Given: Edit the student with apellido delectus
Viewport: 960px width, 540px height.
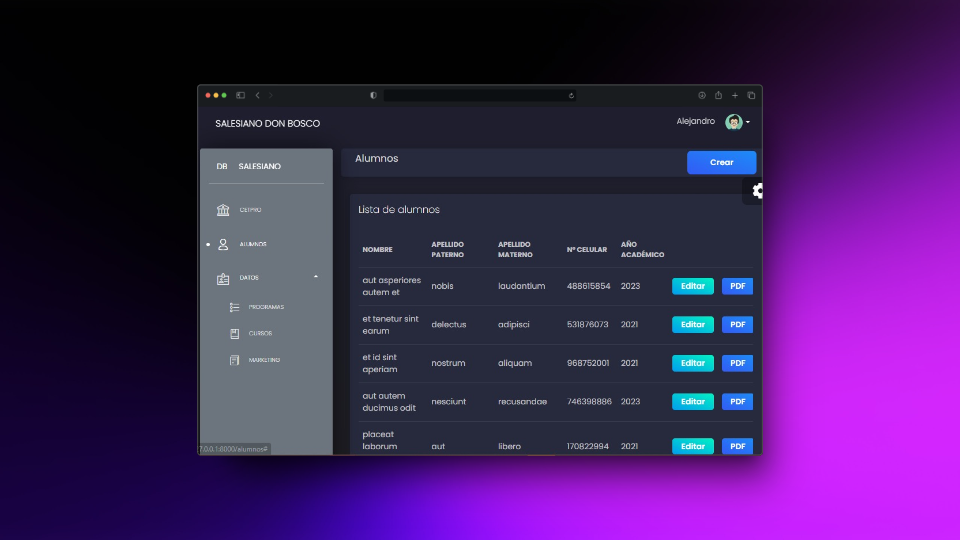Looking at the screenshot, I should [x=692, y=324].
